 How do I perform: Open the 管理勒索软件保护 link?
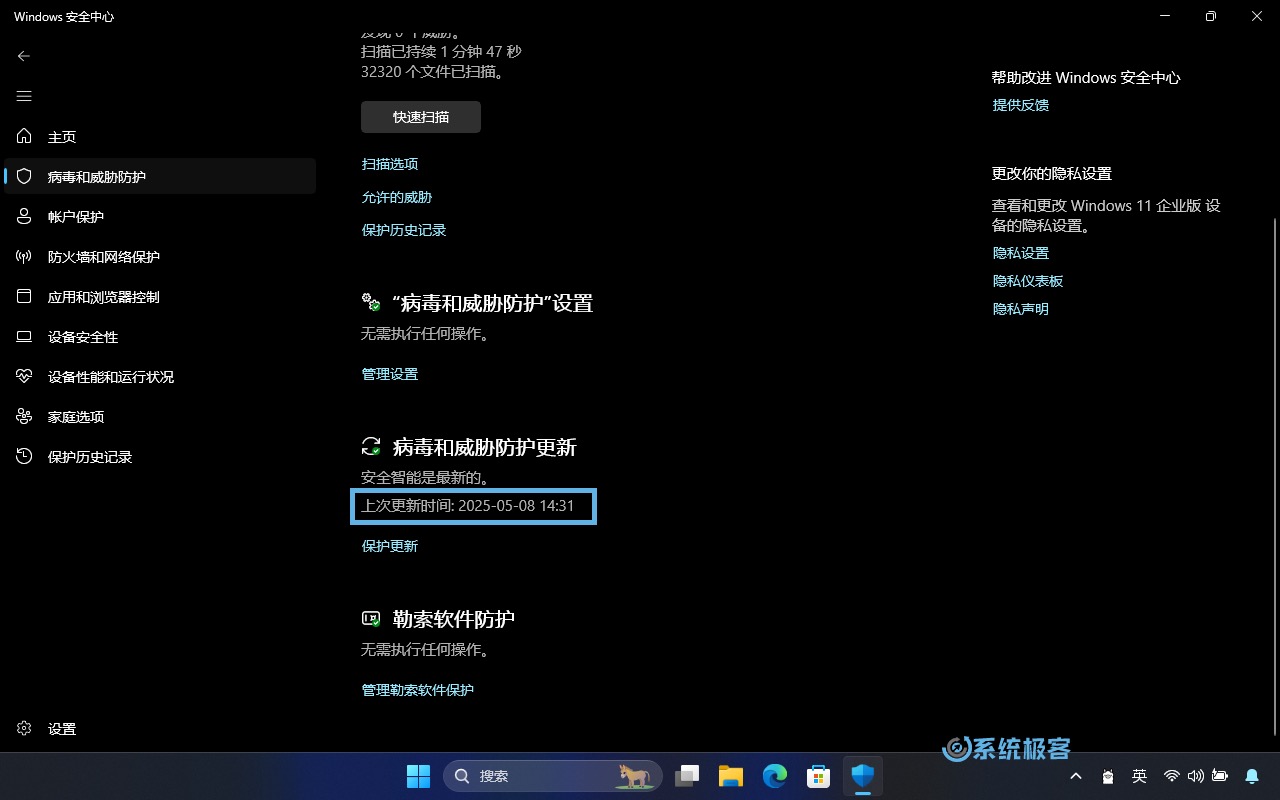(x=418, y=690)
